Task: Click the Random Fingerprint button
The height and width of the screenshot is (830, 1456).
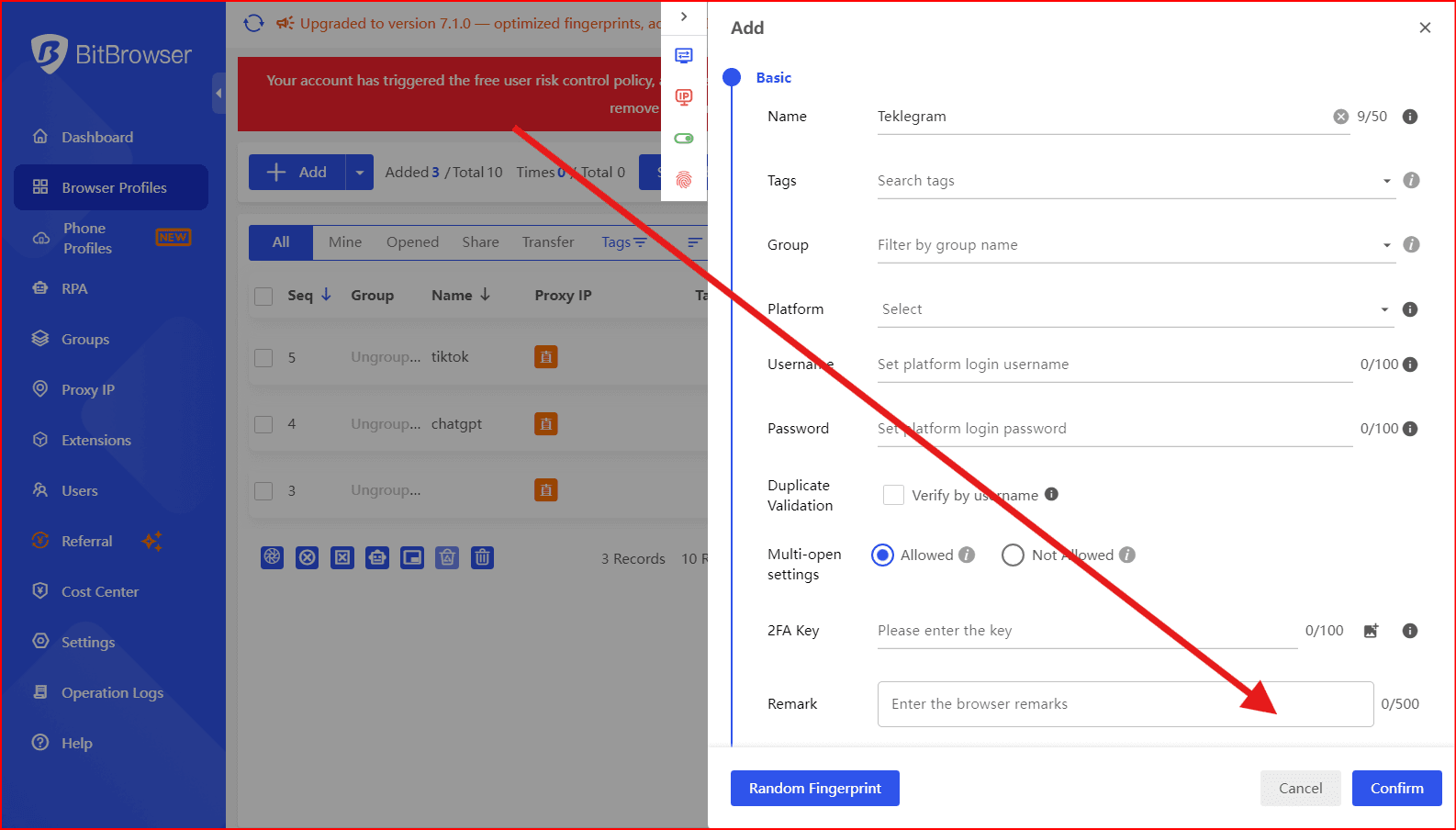Action: pos(814,789)
